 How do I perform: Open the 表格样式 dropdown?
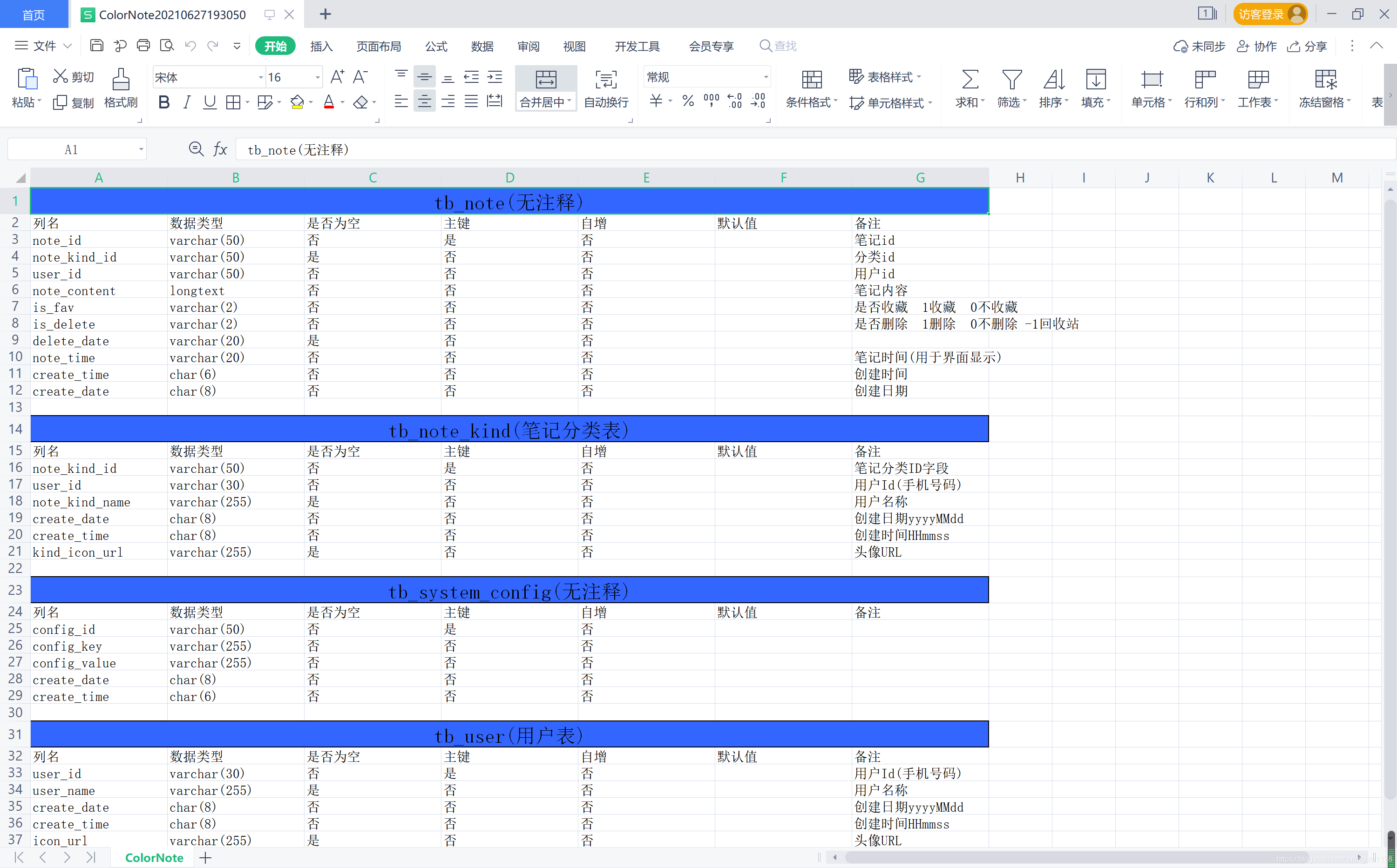click(x=885, y=76)
